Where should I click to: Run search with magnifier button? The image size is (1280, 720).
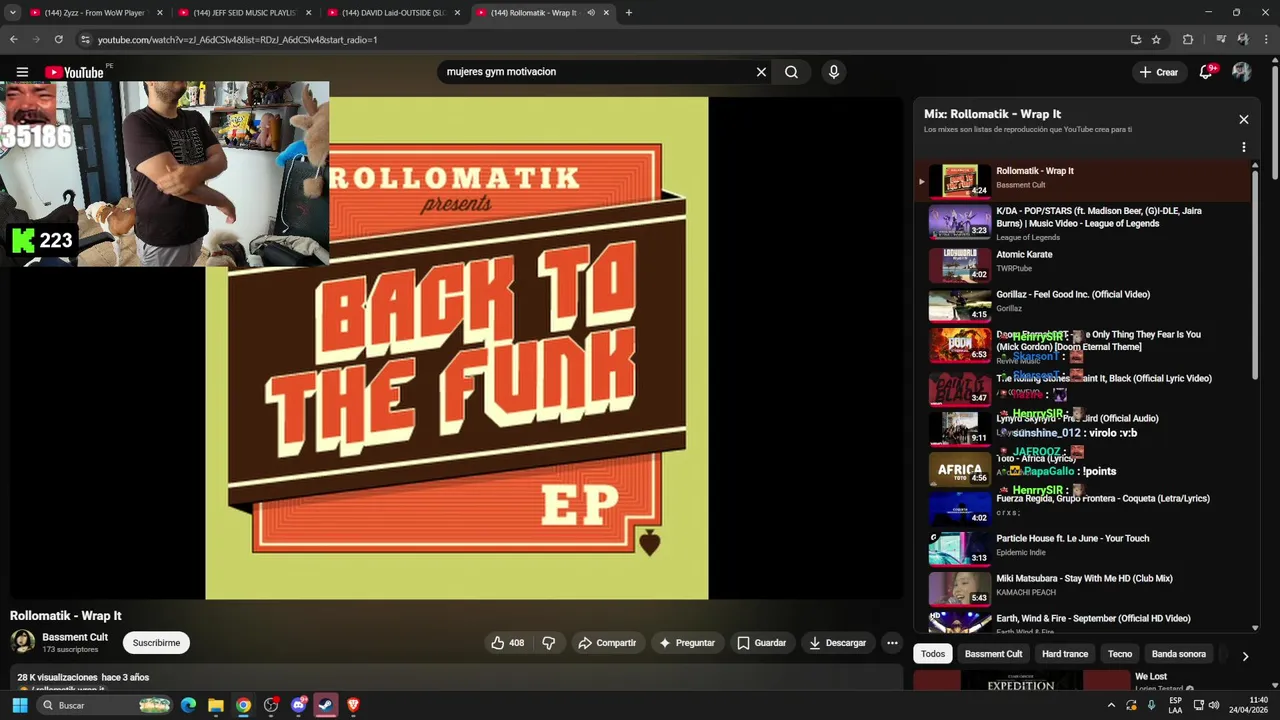pyautogui.click(x=791, y=72)
